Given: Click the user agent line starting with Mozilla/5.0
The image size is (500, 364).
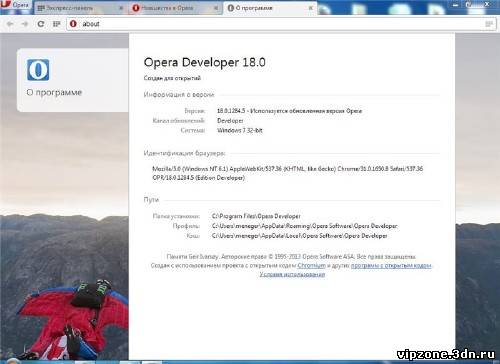Looking at the screenshot, I should tap(287, 169).
